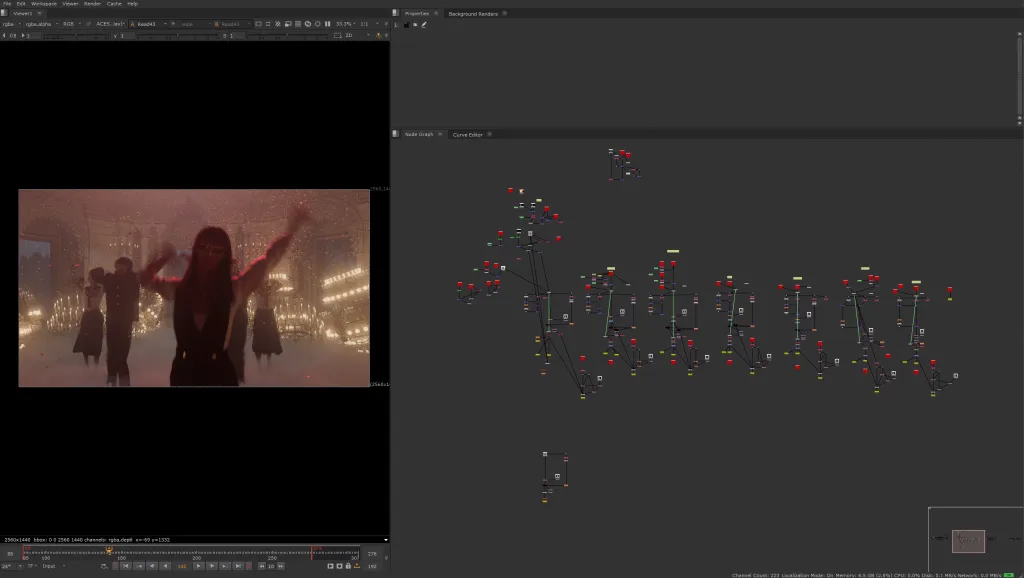The width and height of the screenshot is (1024, 578).
Task: Skip forward by 10 frames increment
Action: click(x=280, y=566)
